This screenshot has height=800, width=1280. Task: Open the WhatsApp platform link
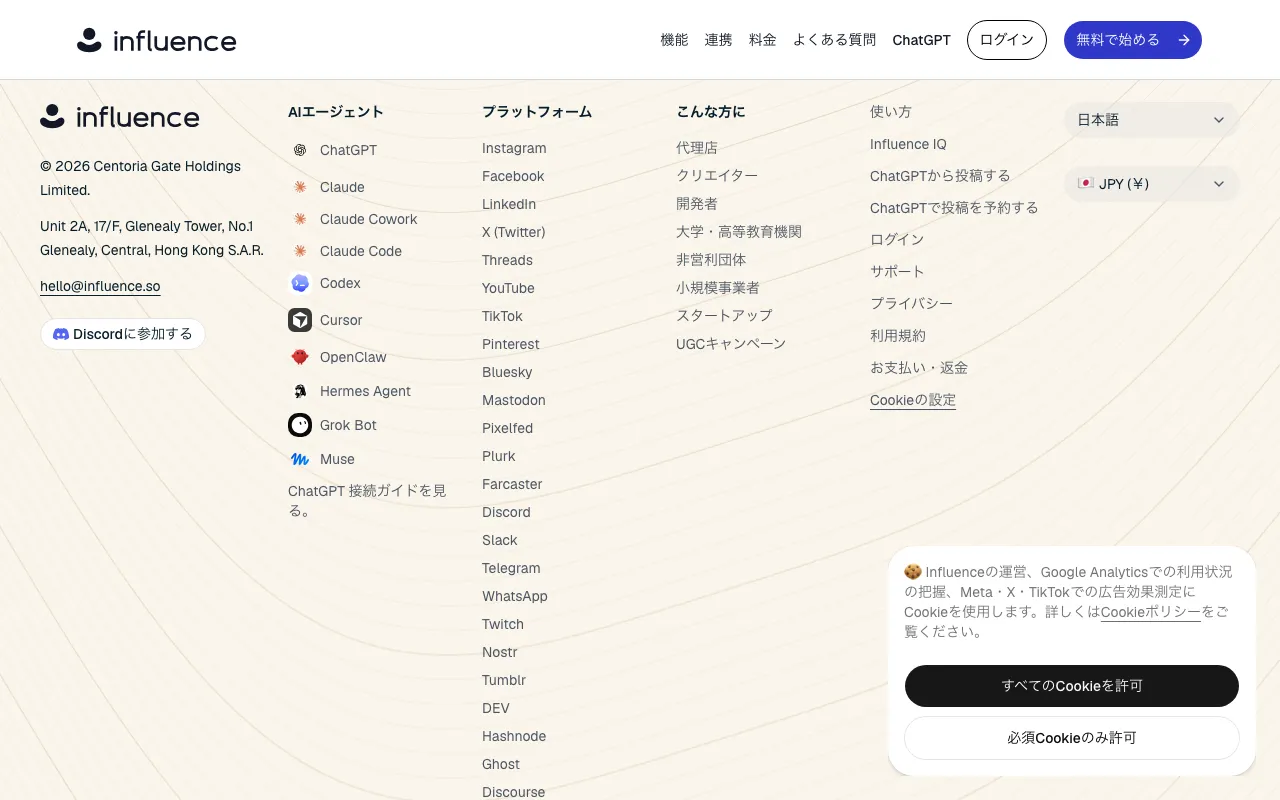[x=515, y=596]
